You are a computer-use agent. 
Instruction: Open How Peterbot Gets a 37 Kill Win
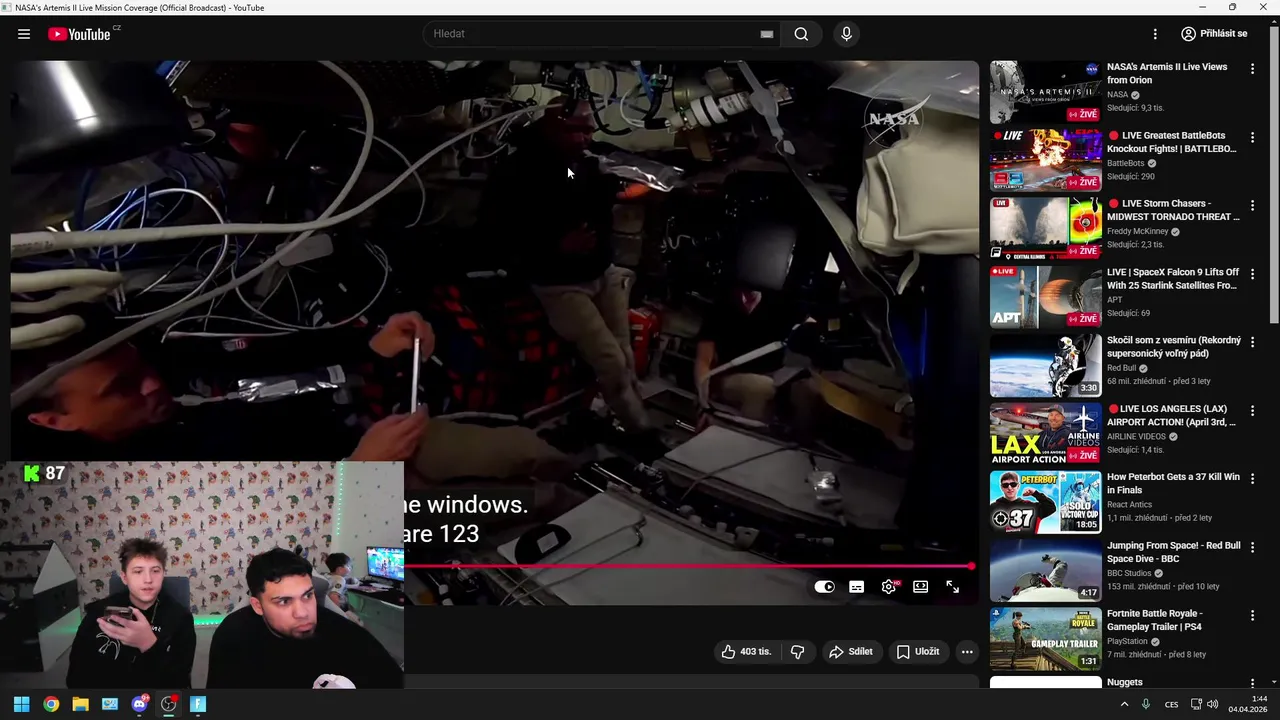tap(1173, 484)
